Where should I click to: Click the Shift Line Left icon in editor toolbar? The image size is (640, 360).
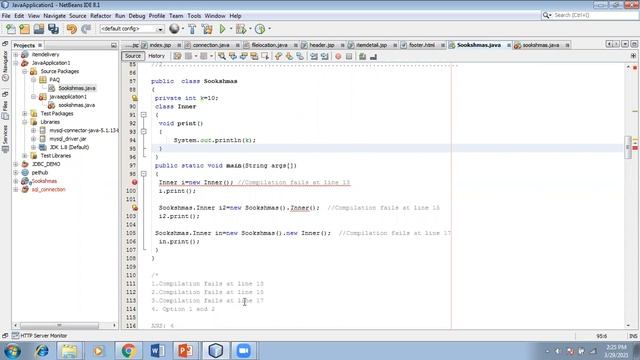(313, 56)
